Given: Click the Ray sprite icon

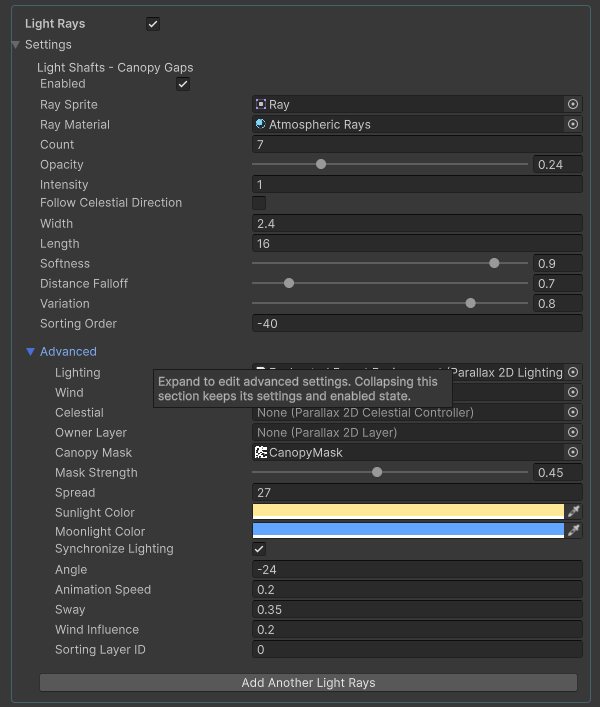Looking at the screenshot, I should (x=261, y=104).
